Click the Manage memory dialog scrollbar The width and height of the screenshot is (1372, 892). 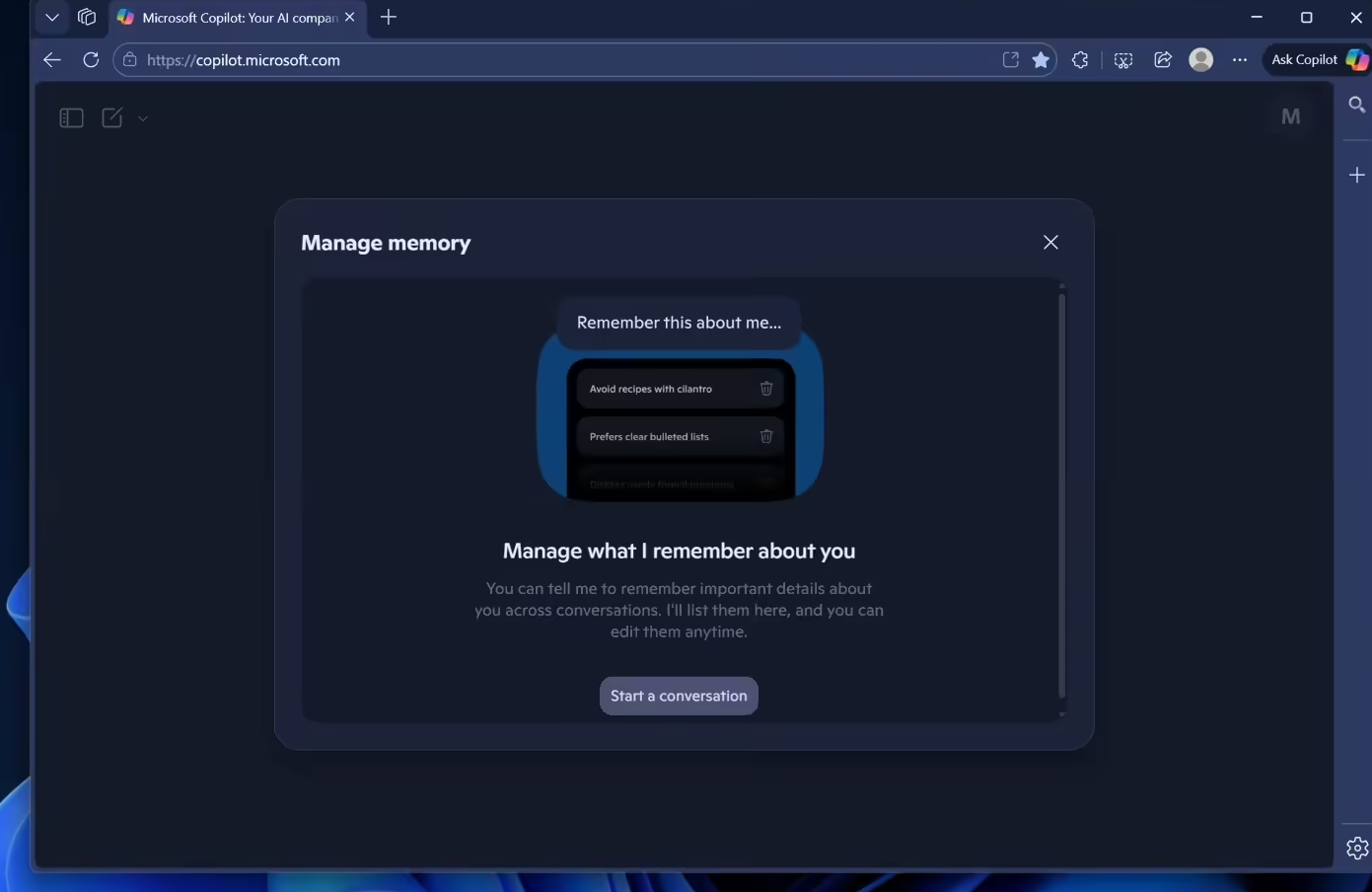[1061, 496]
